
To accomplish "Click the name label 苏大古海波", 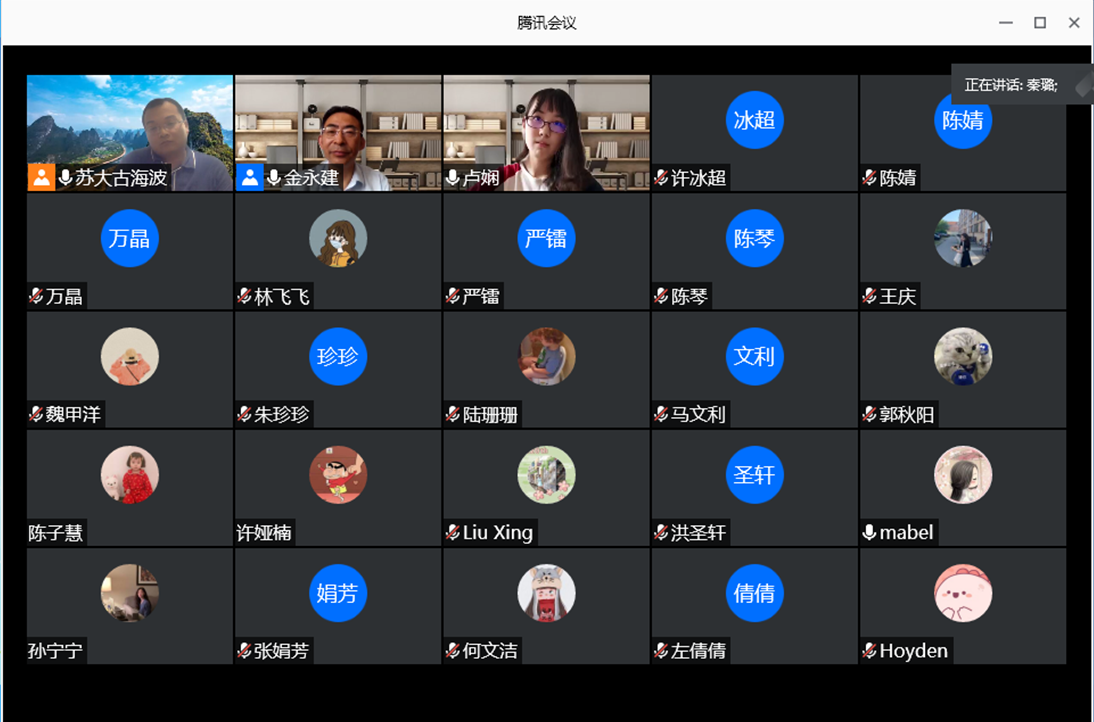I will pyautogui.click(x=121, y=178).
